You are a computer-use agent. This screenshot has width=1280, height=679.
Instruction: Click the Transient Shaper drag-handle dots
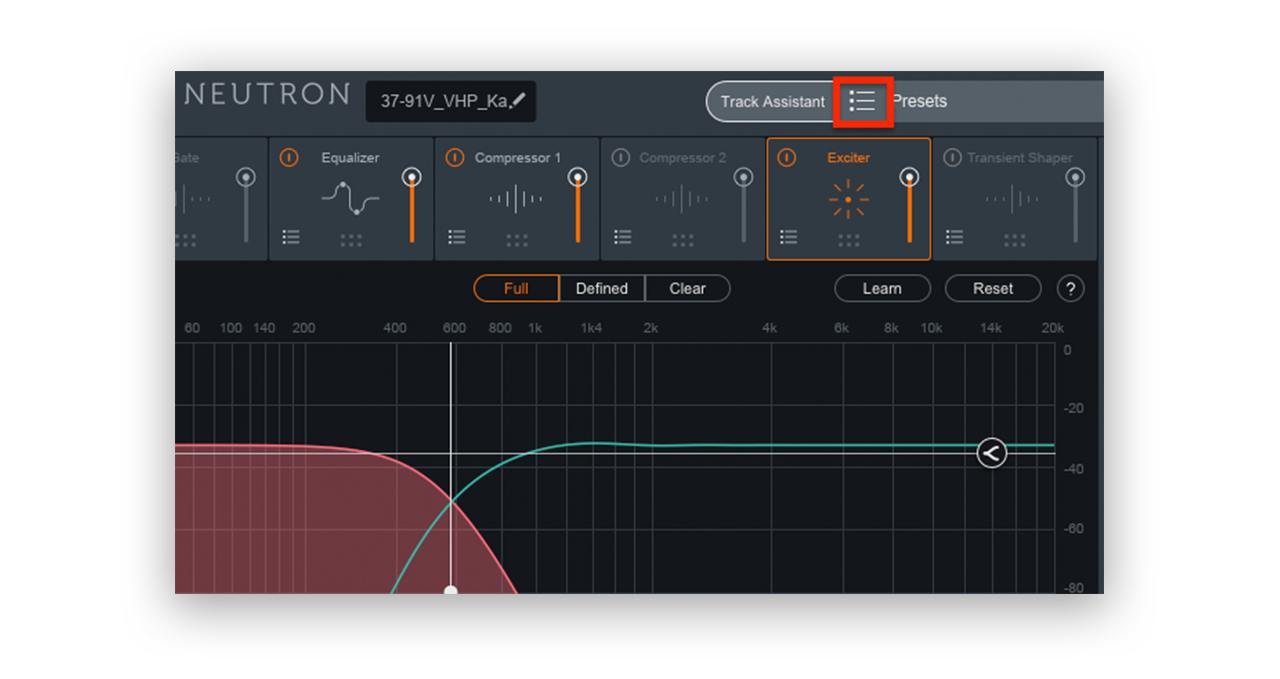[1015, 240]
